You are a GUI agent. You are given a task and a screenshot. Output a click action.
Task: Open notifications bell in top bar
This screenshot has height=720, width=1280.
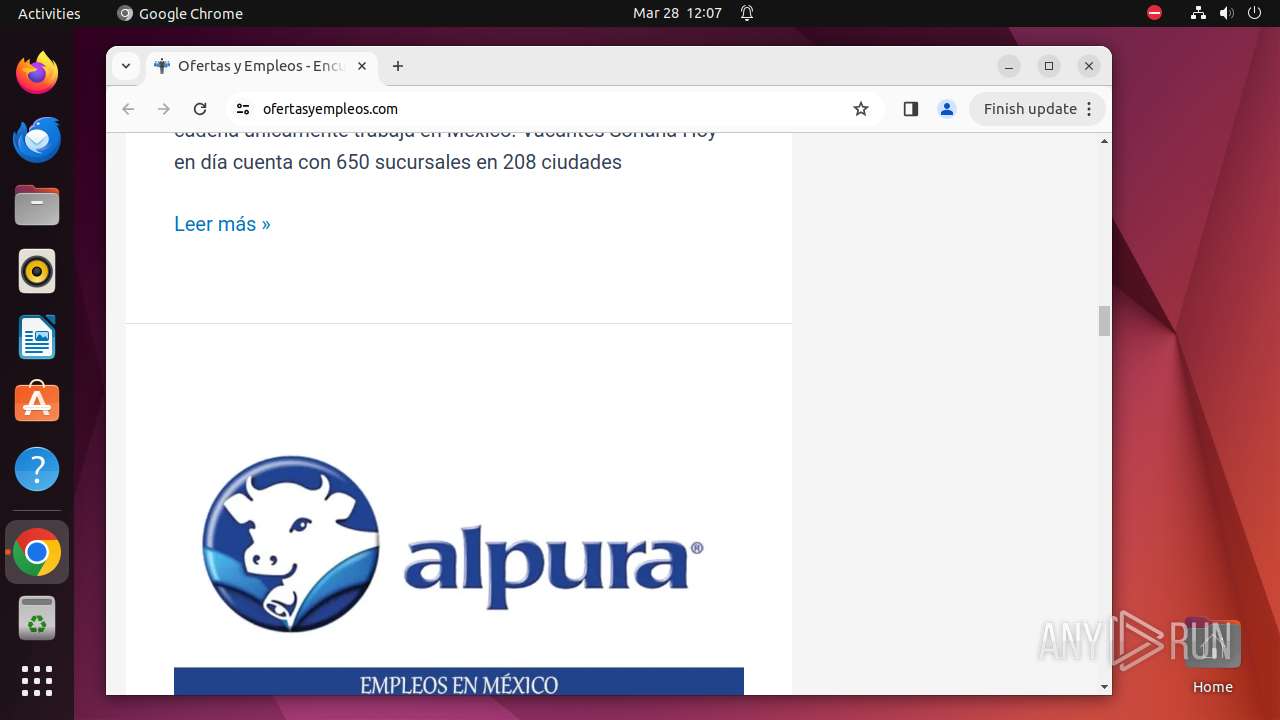[747, 13]
